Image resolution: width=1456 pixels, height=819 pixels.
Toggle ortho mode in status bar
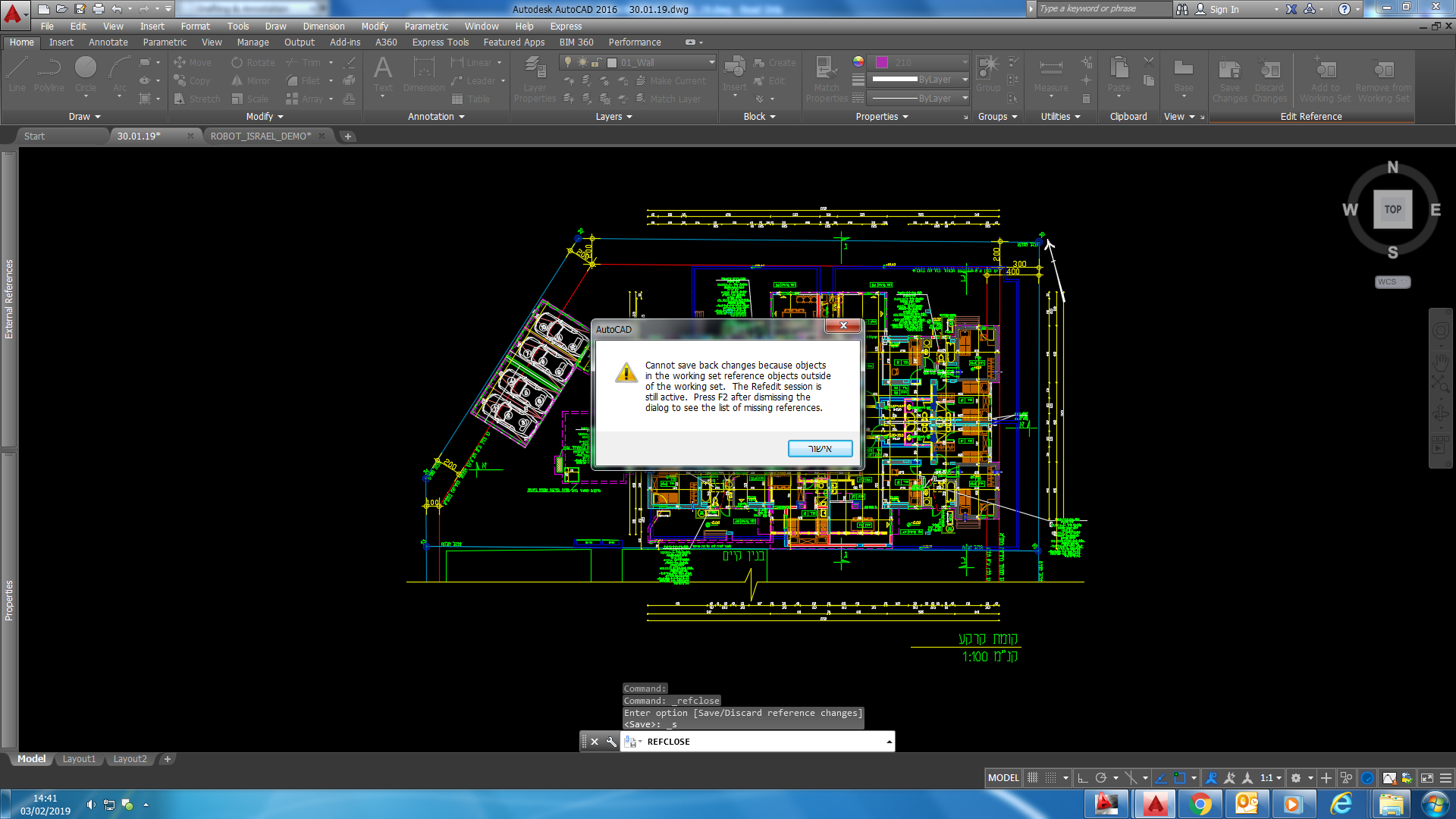[x=1083, y=778]
